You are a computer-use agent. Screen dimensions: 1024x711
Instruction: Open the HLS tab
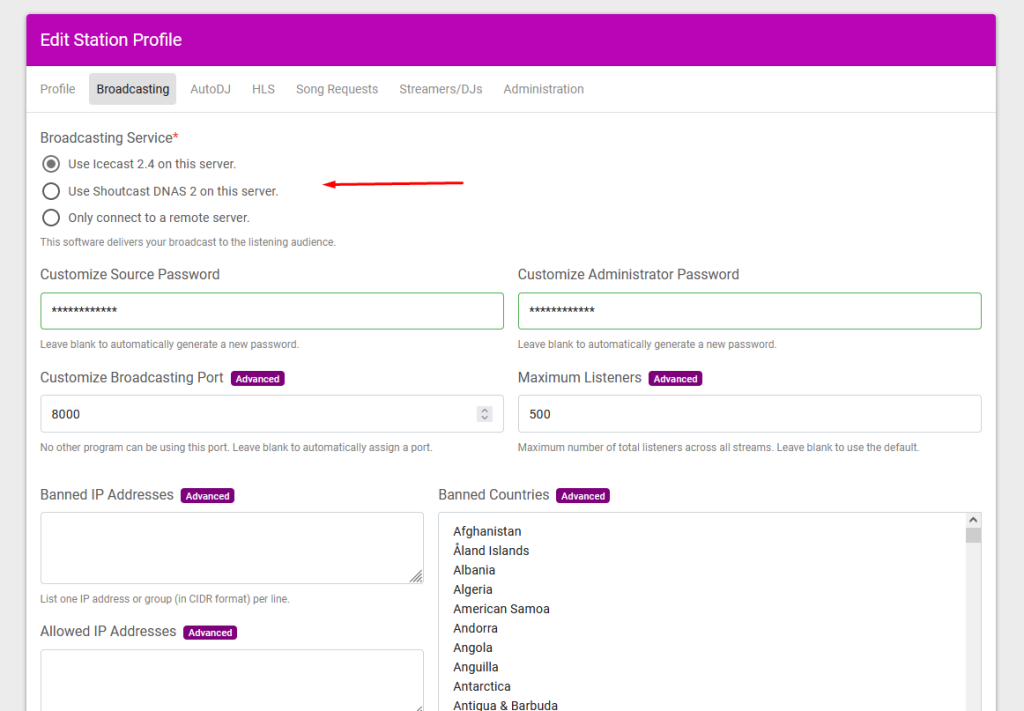point(263,89)
